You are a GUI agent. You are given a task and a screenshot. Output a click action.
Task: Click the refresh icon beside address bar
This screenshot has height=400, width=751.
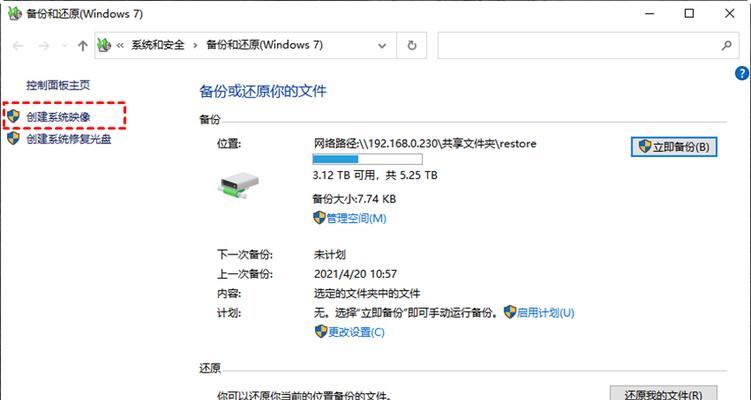[411, 46]
